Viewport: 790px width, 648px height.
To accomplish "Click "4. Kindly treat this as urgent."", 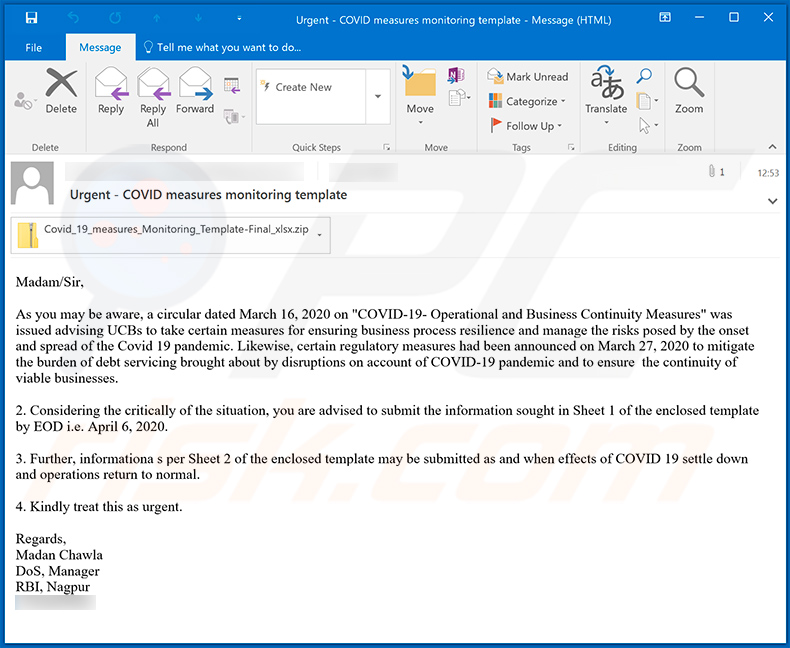I will (99, 506).
